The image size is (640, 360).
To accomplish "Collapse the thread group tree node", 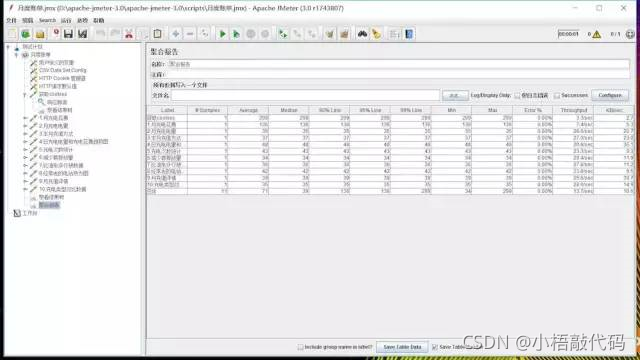I will point(16,55).
